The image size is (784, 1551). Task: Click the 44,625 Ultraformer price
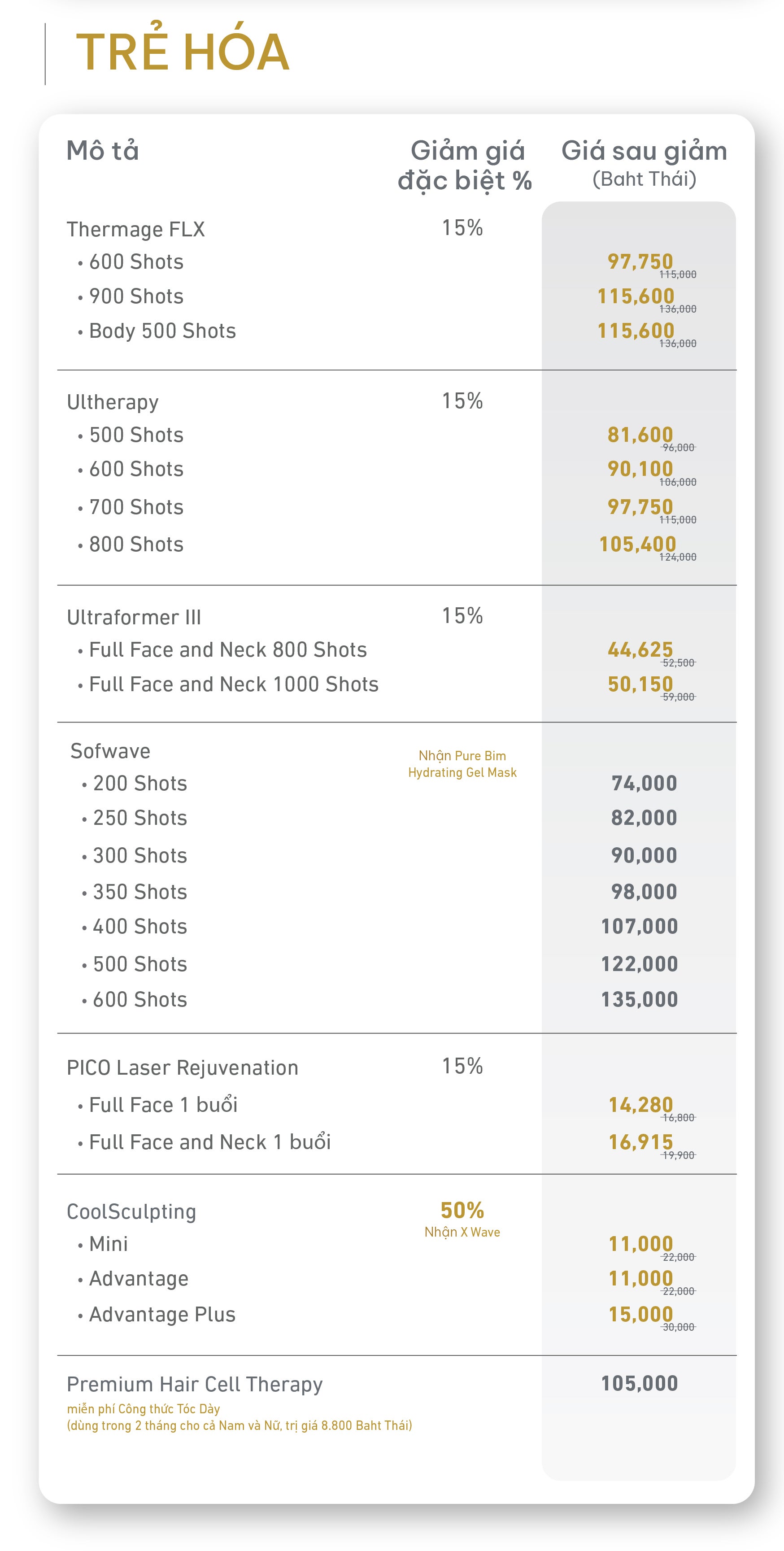[x=640, y=649]
